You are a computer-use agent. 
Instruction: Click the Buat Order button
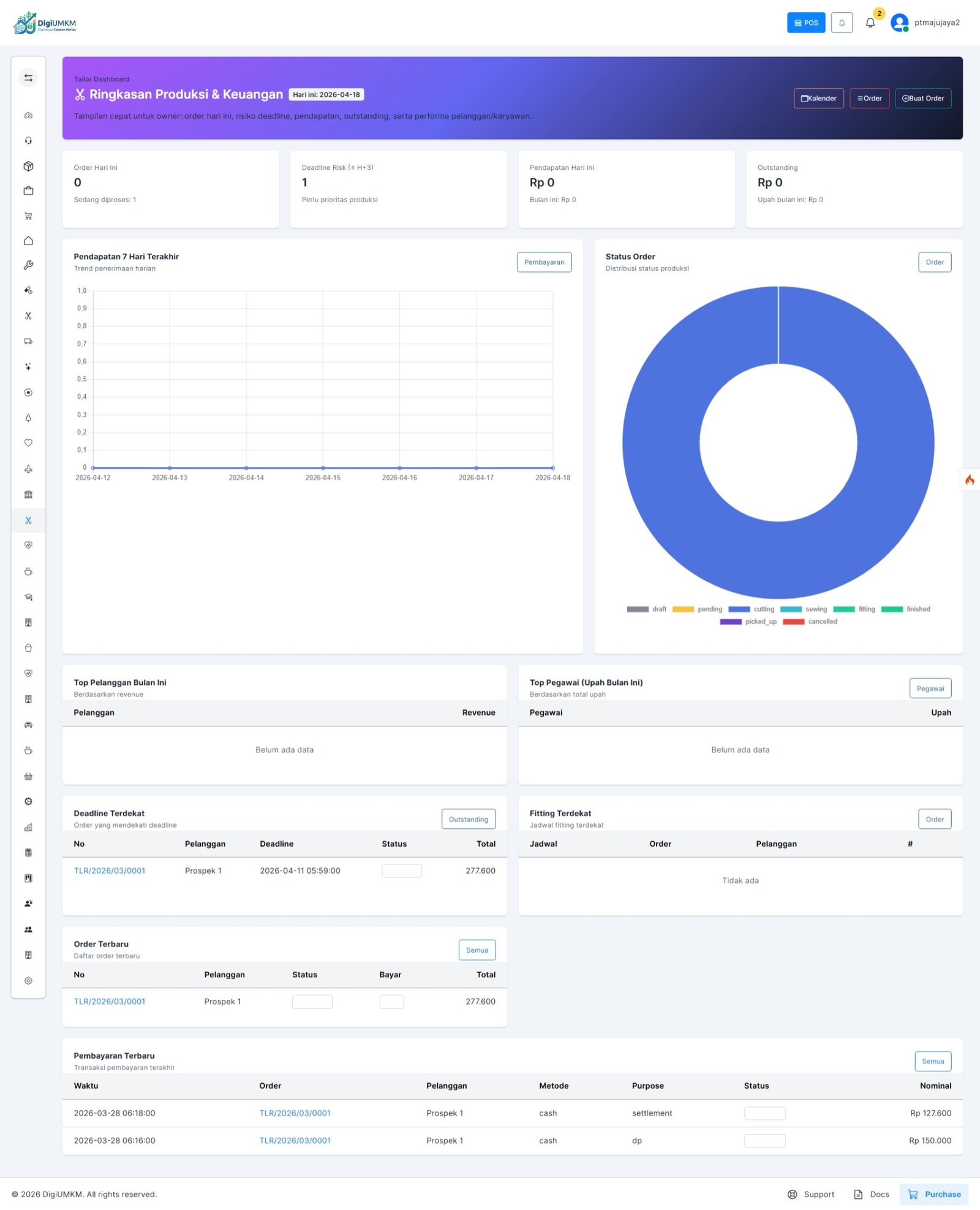point(922,98)
